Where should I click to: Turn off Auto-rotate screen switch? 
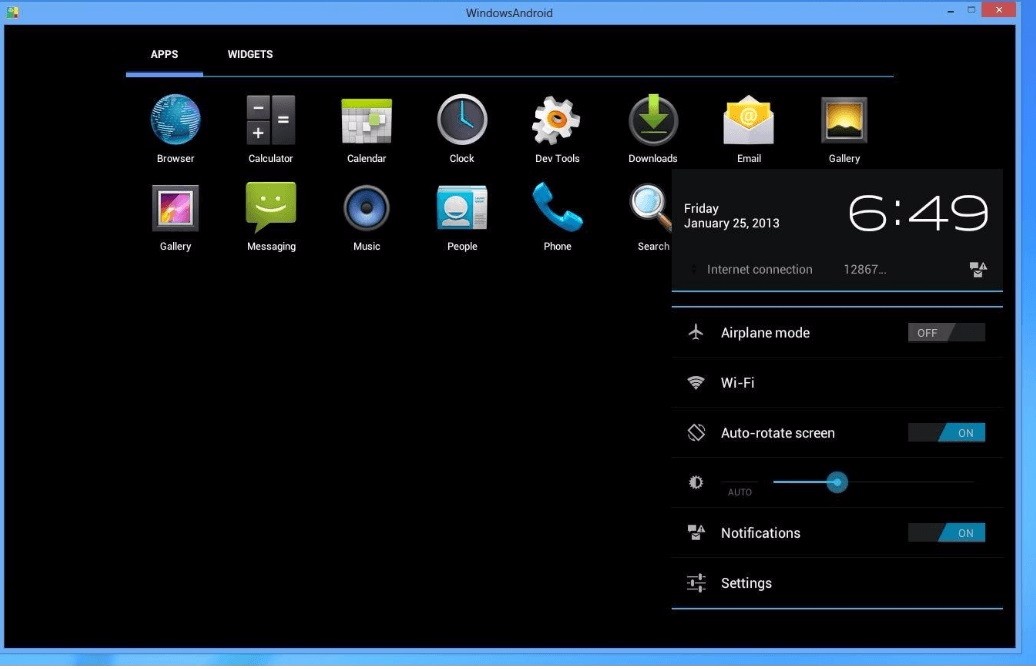coord(946,433)
